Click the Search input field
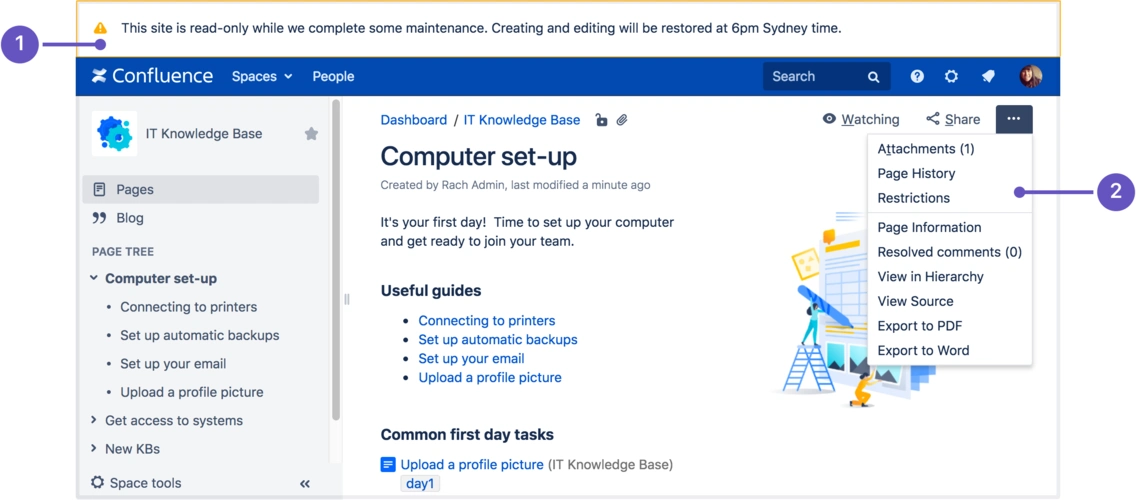Viewport: 1136px width, 500px height. (814, 76)
